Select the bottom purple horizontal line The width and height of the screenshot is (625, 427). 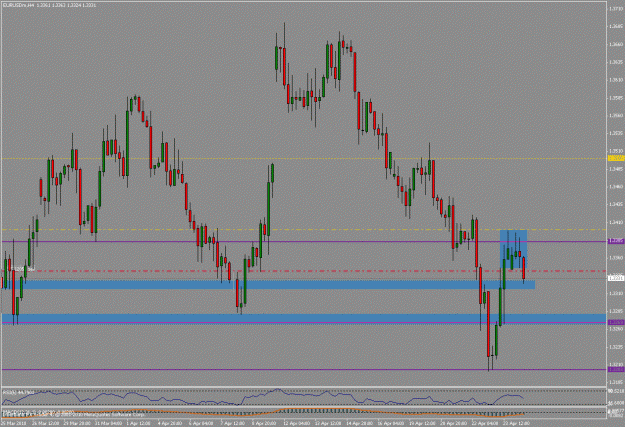[x=304, y=370]
